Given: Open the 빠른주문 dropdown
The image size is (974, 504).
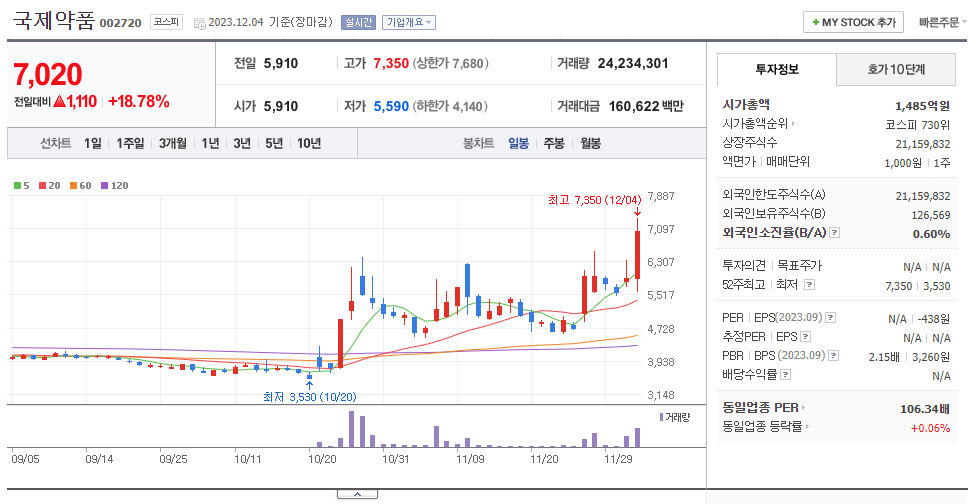Looking at the screenshot, I should coord(942,22).
